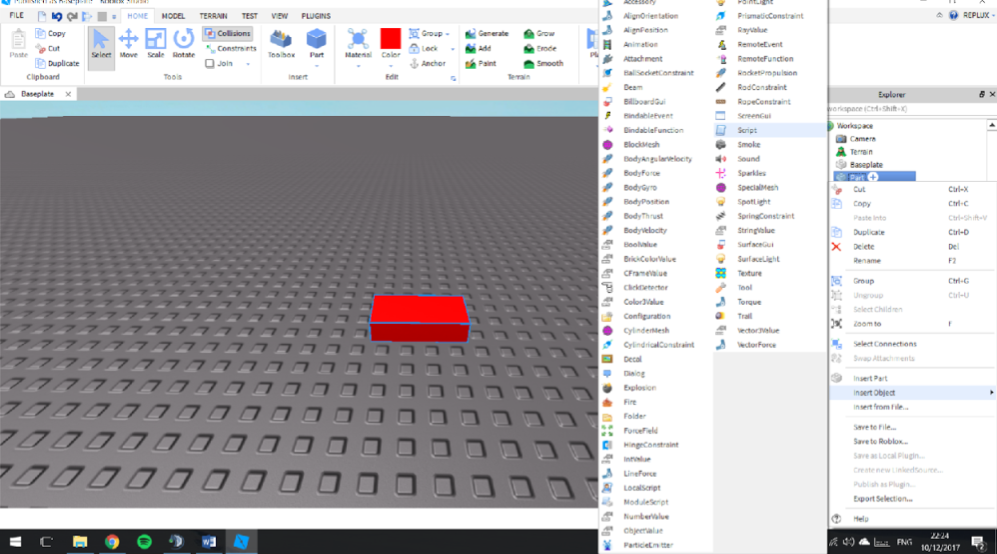Screen dimensions: 997x554
Task: Click Duplicate in the context menu
Action: [869, 232]
